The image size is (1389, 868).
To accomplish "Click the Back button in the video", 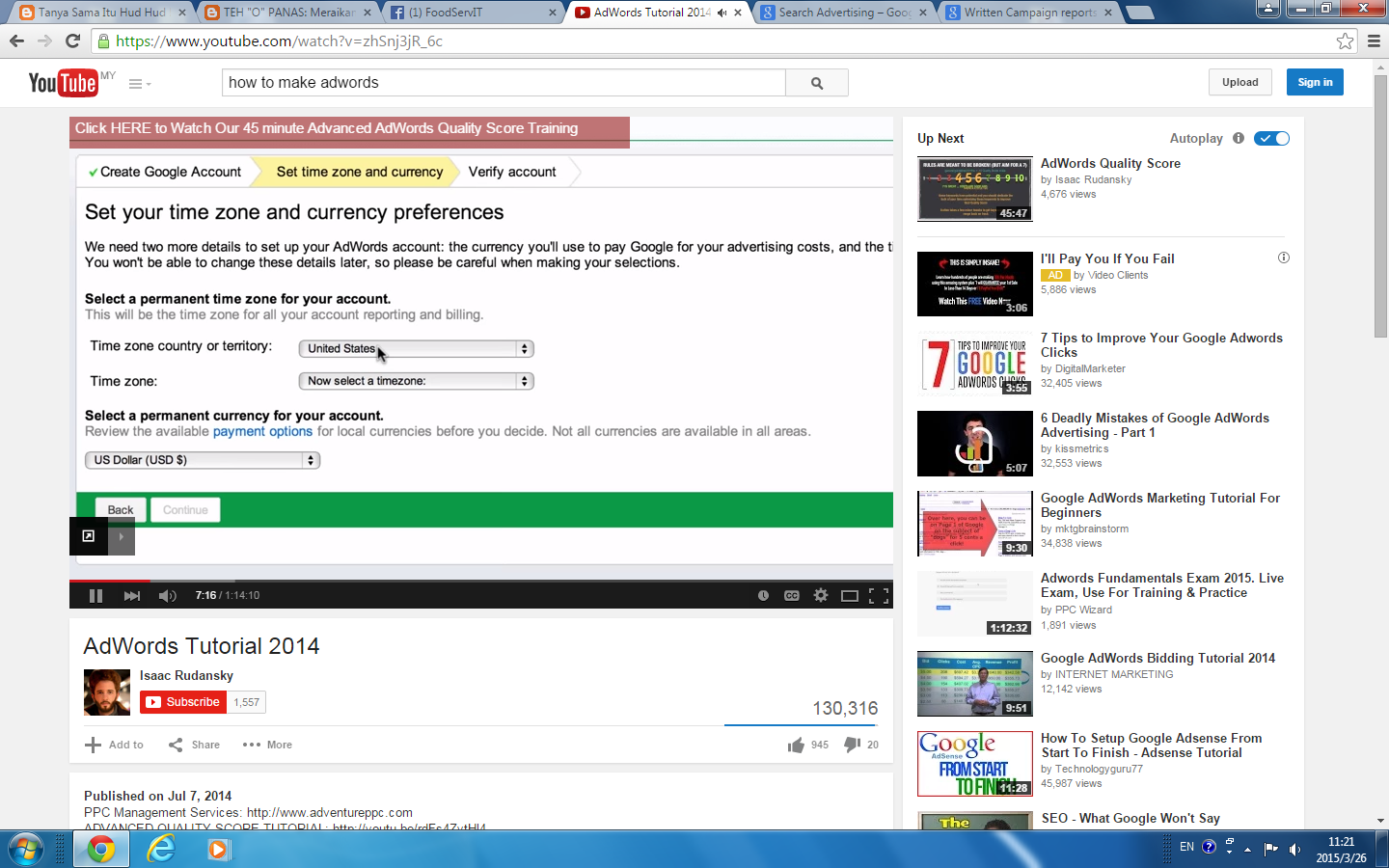I will coord(121,509).
